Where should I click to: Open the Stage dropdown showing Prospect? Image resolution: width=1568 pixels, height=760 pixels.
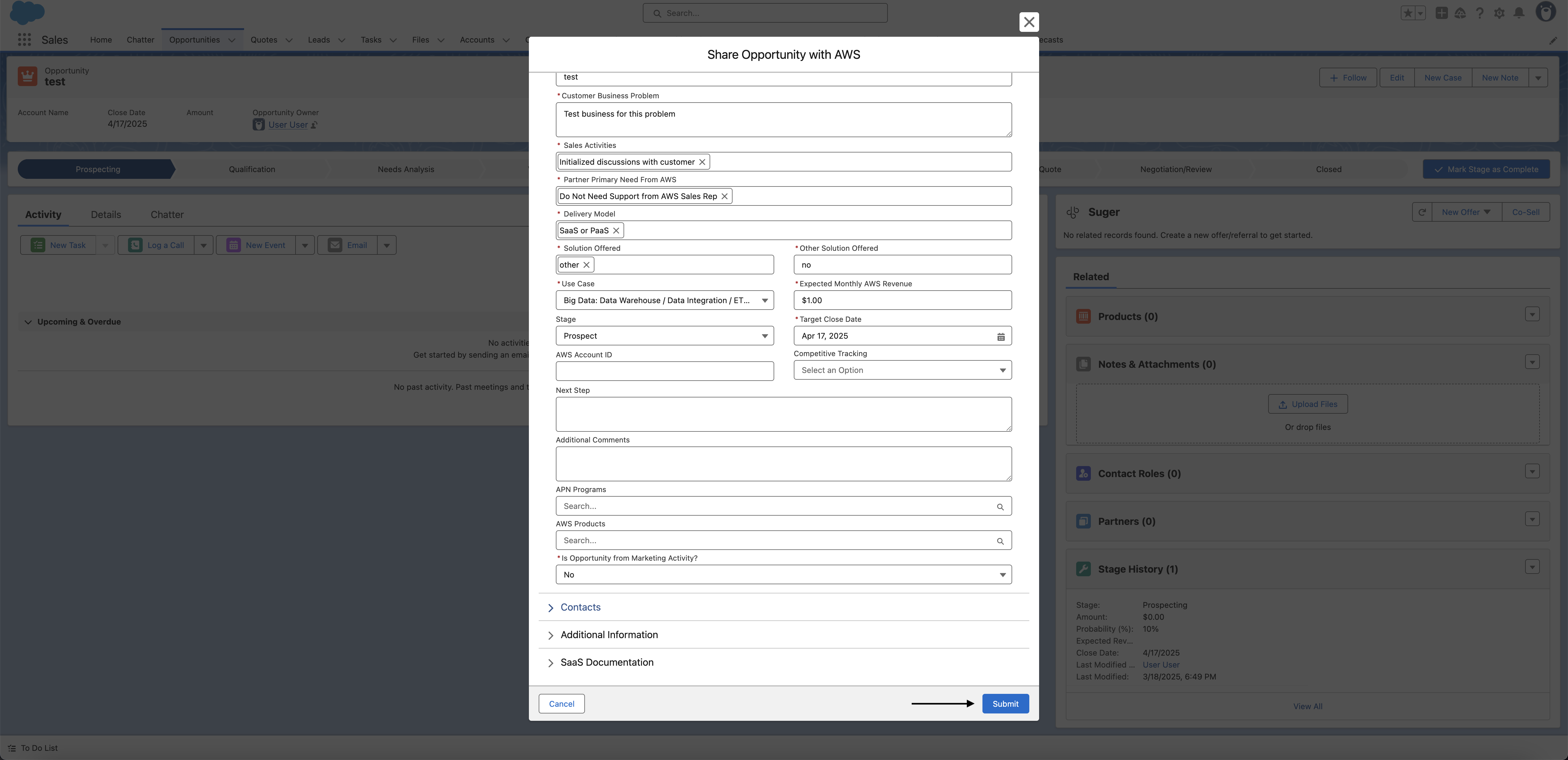click(x=664, y=336)
